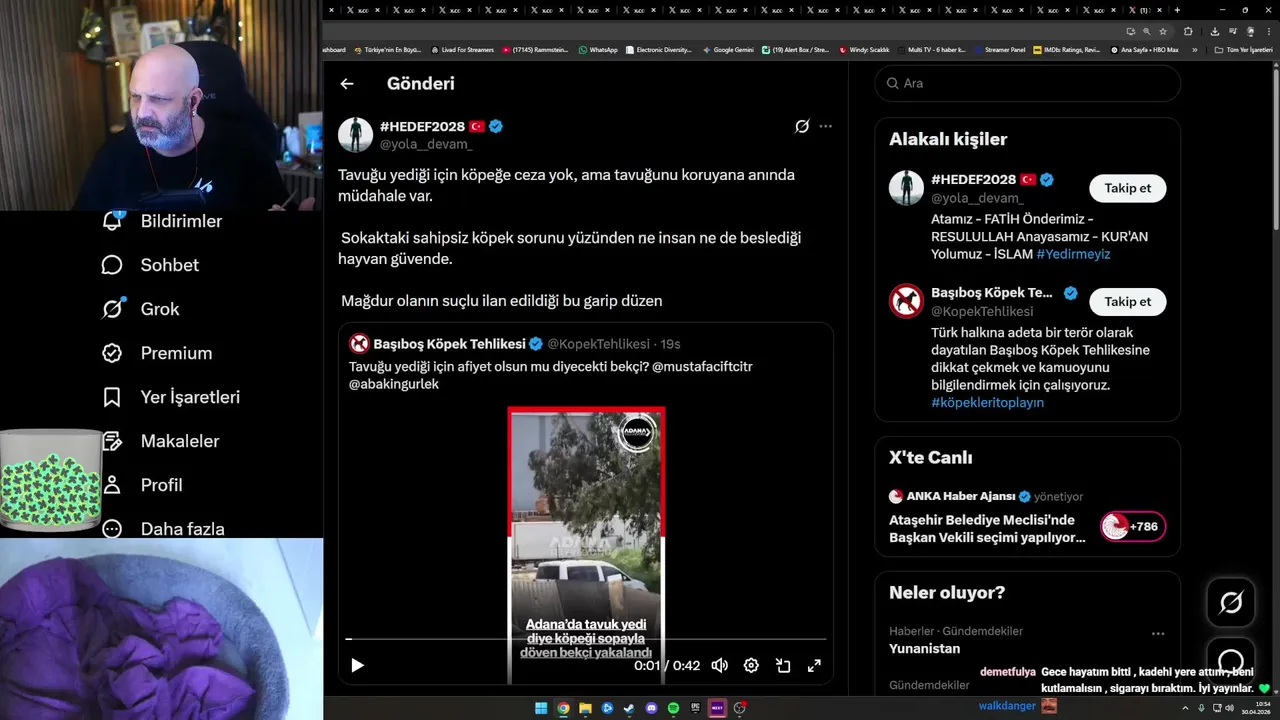Show hidden system tray icons

pos(1186,708)
